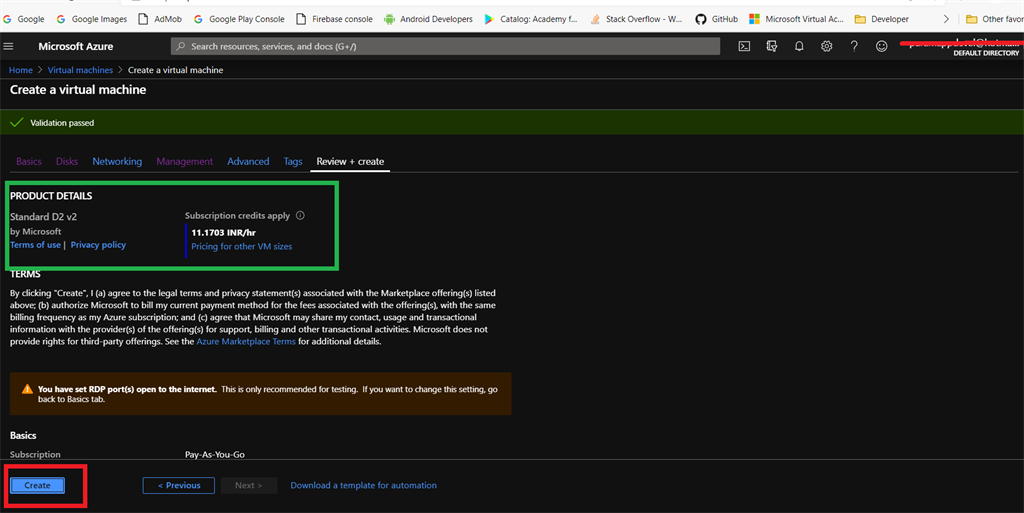The image size is (1024, 513).
Task: Open the Terms of use link
Action: [35, 245]
